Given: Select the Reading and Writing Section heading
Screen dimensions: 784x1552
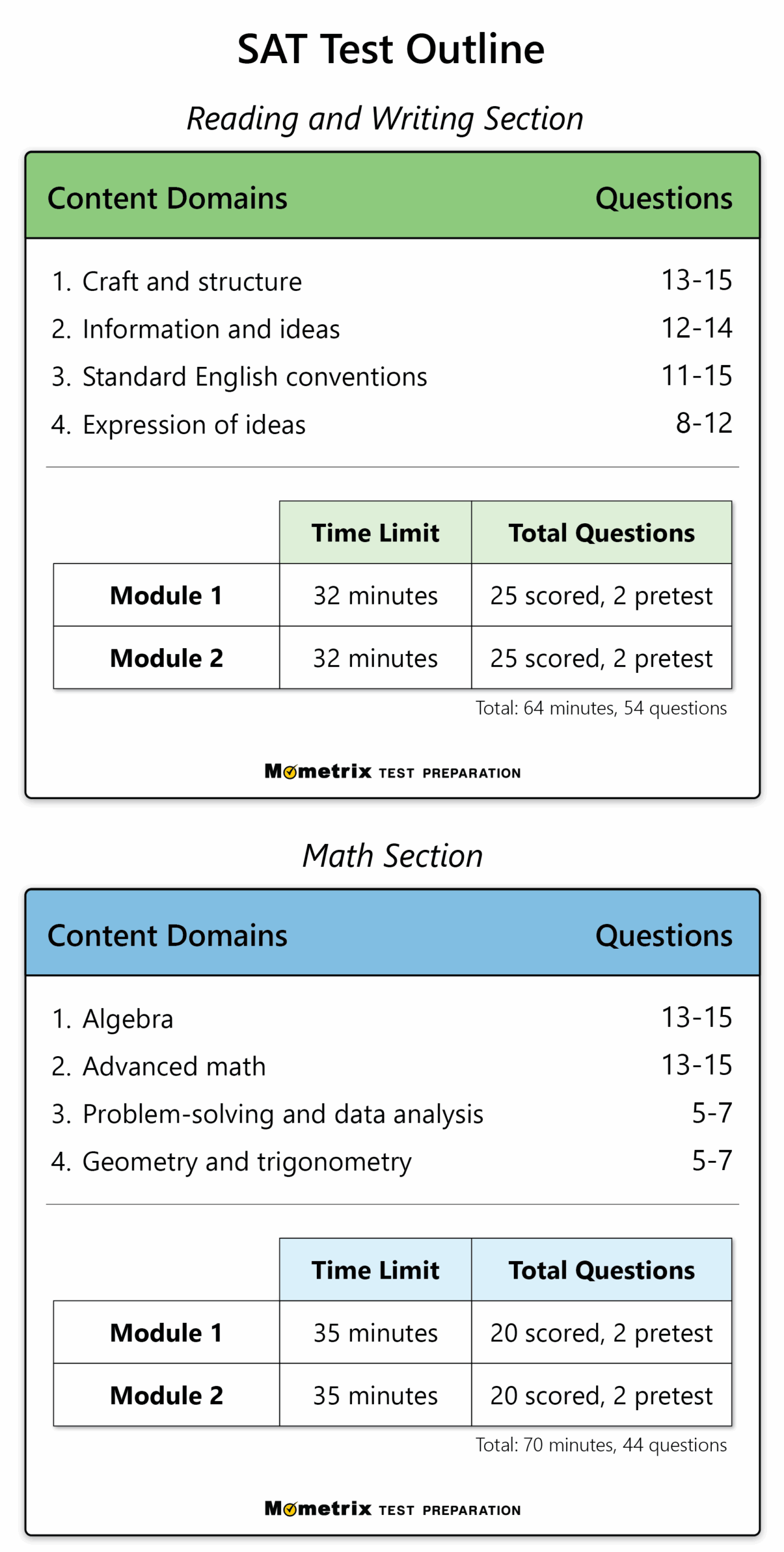Looking at the screenshot, I should 385,118.
